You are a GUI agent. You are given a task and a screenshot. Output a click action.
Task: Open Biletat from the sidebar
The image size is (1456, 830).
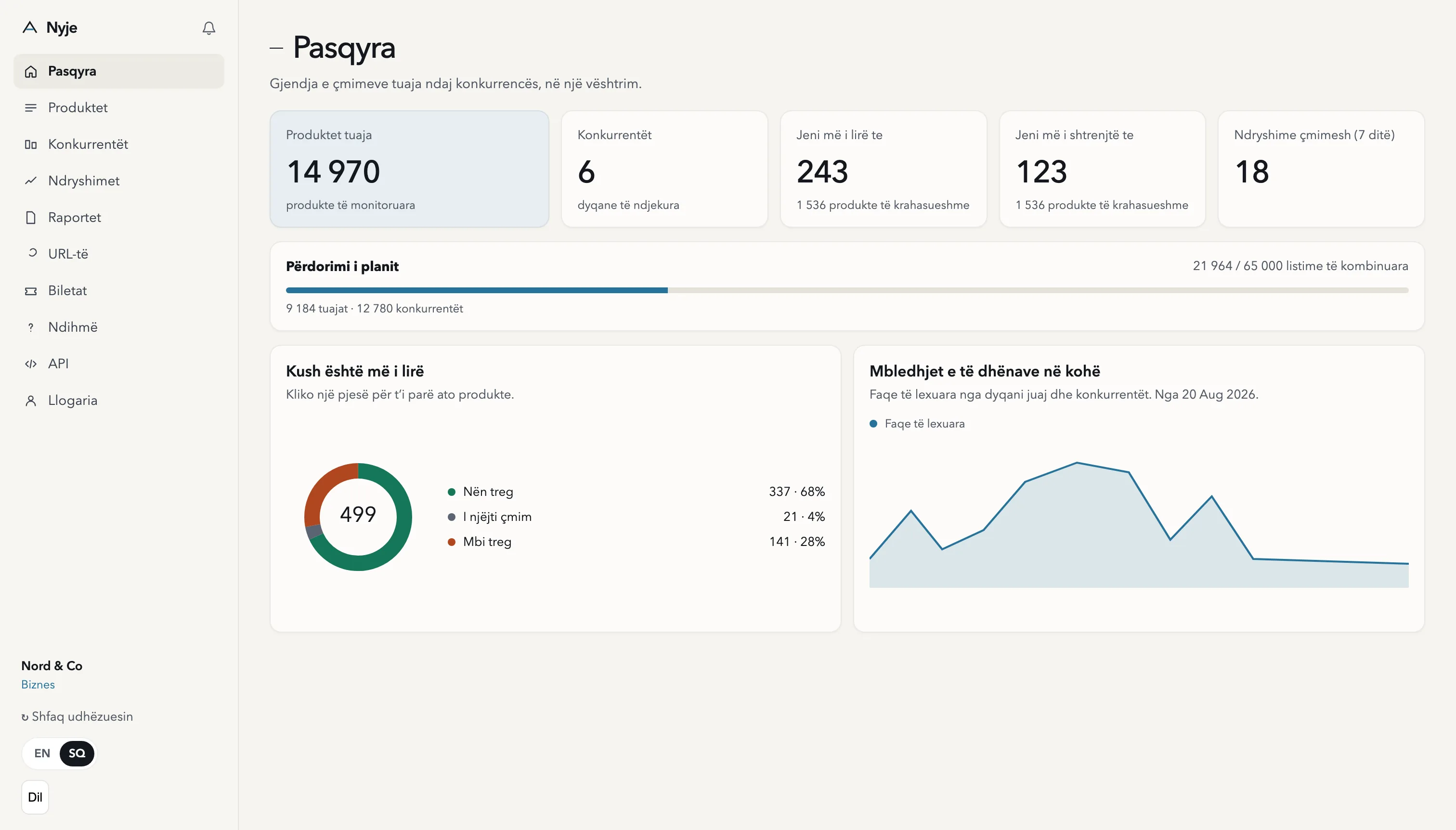[118, 291]
